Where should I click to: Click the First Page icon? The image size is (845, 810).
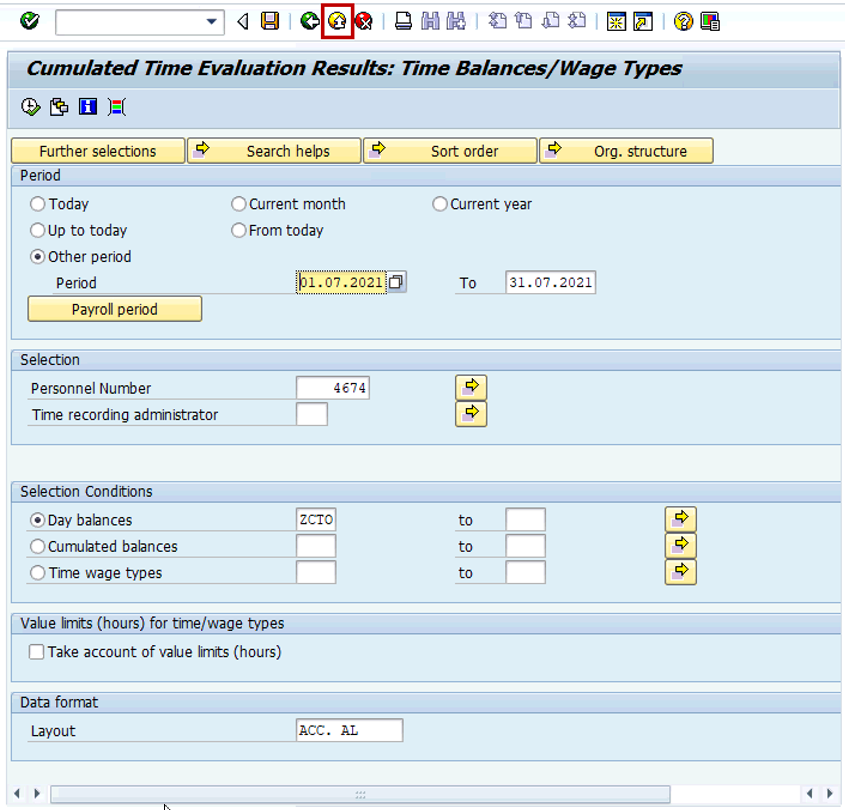(497, 21)
